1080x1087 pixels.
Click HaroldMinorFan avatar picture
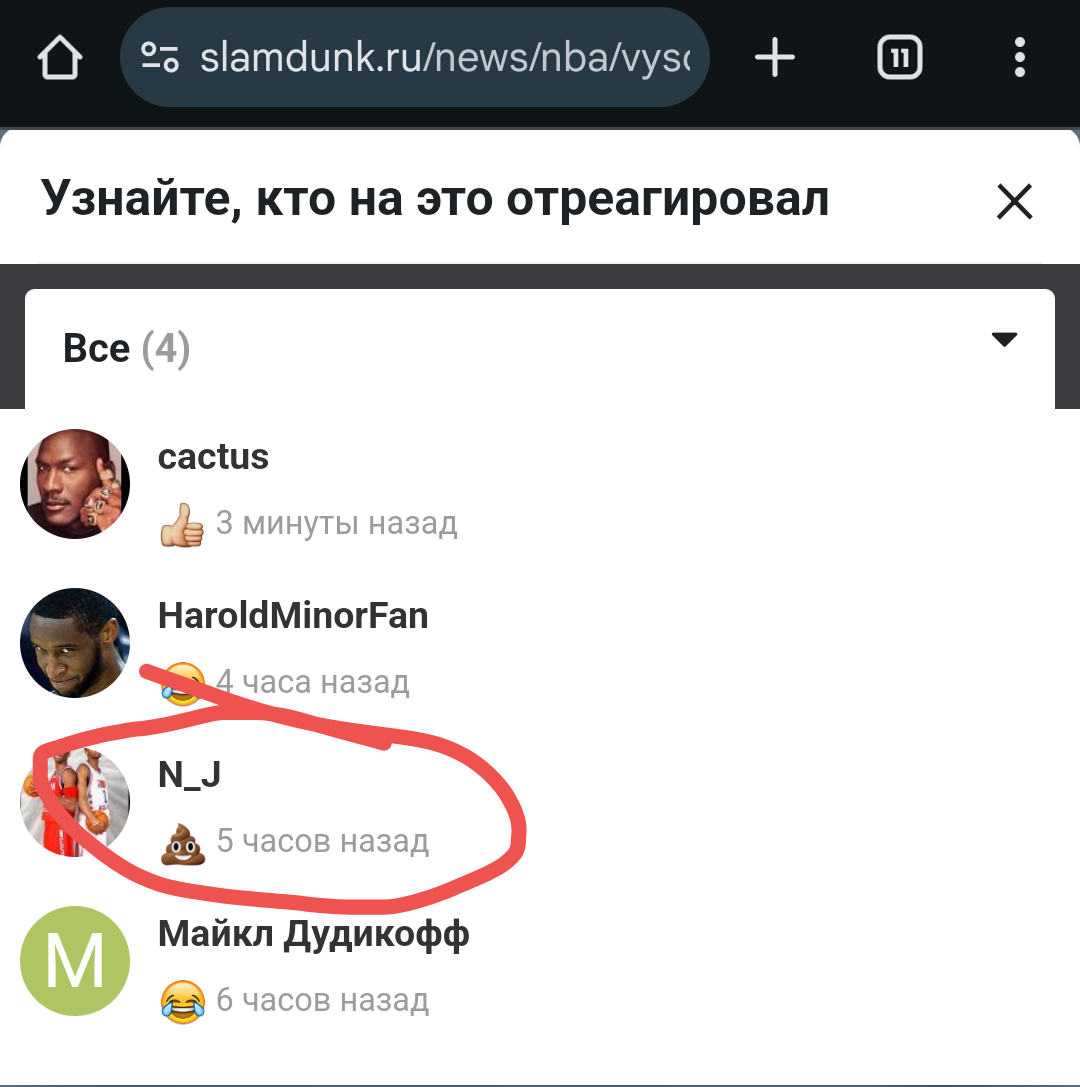pyautogui.click(x=75, y=643)
